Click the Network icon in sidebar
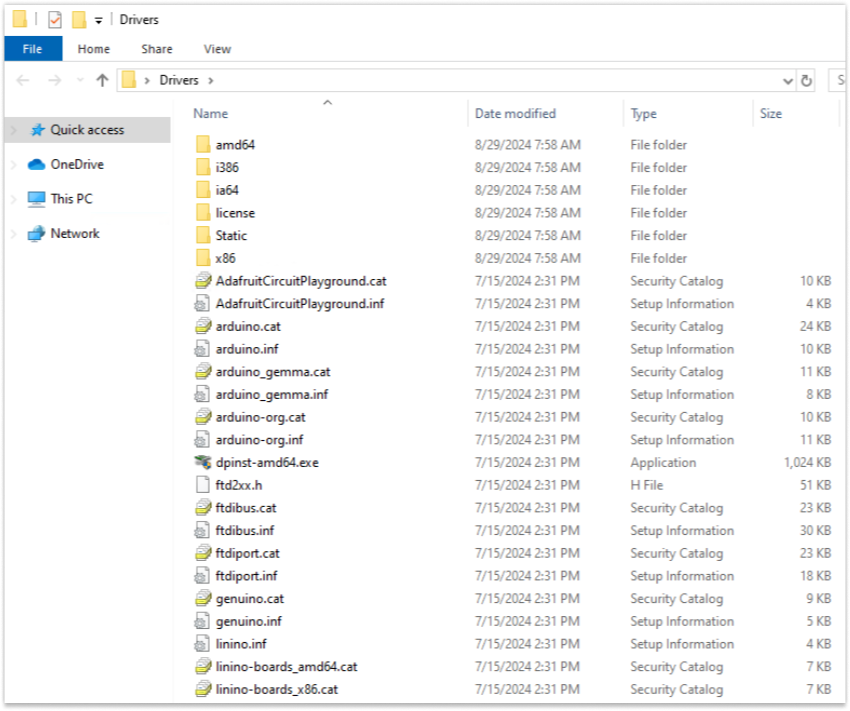Viewport: 850px width, 711px height. (x=36, y=234)
